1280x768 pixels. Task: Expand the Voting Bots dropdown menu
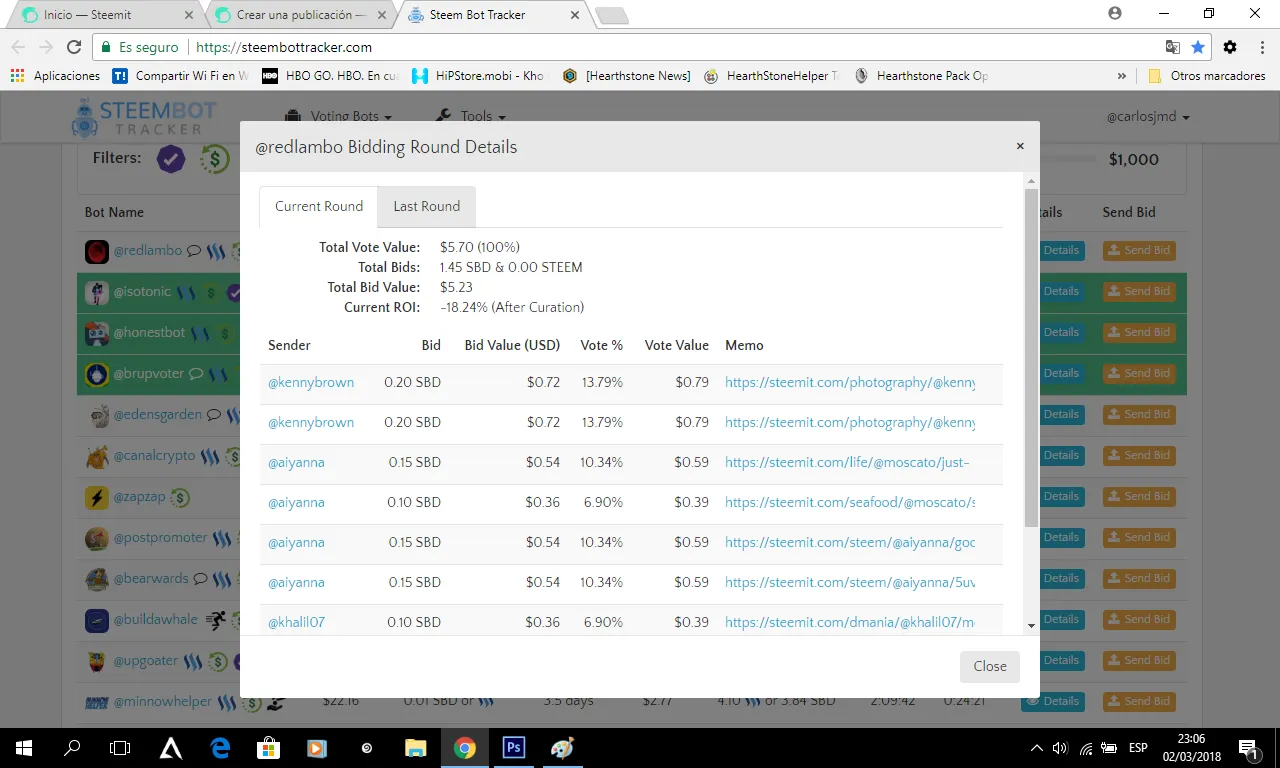(x=338, y=116)
